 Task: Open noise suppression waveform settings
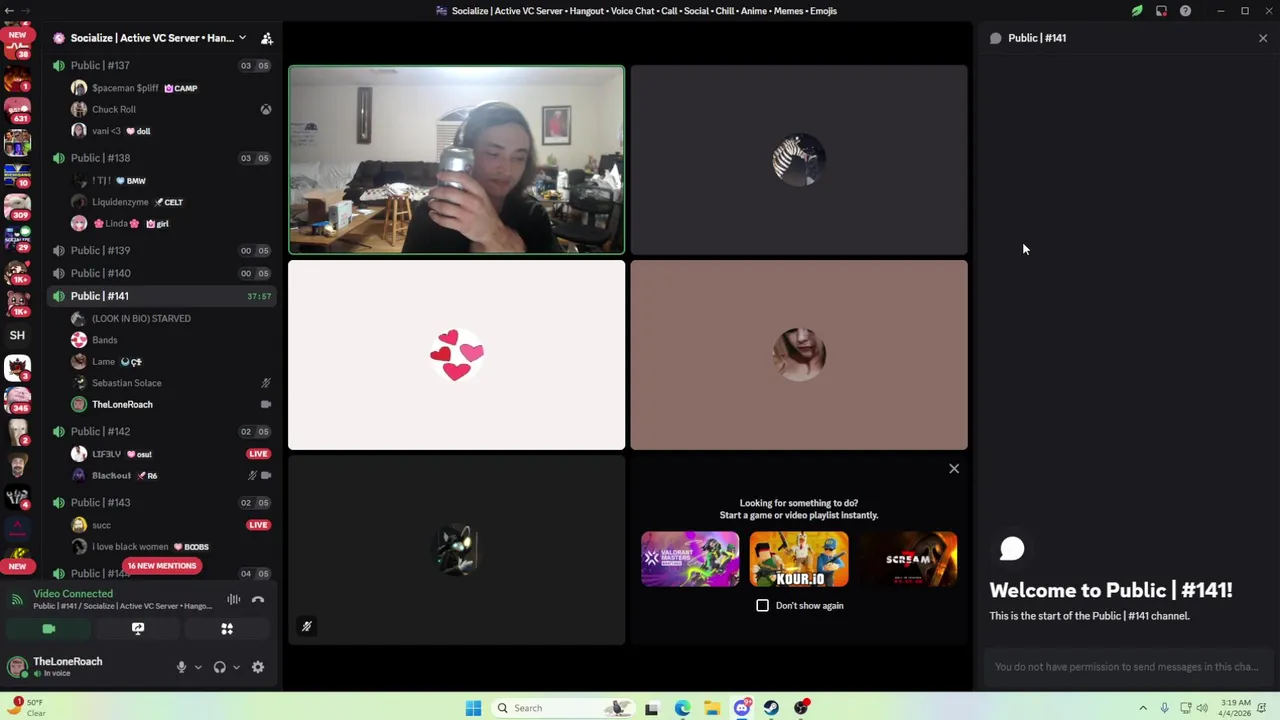pos(233,600)
